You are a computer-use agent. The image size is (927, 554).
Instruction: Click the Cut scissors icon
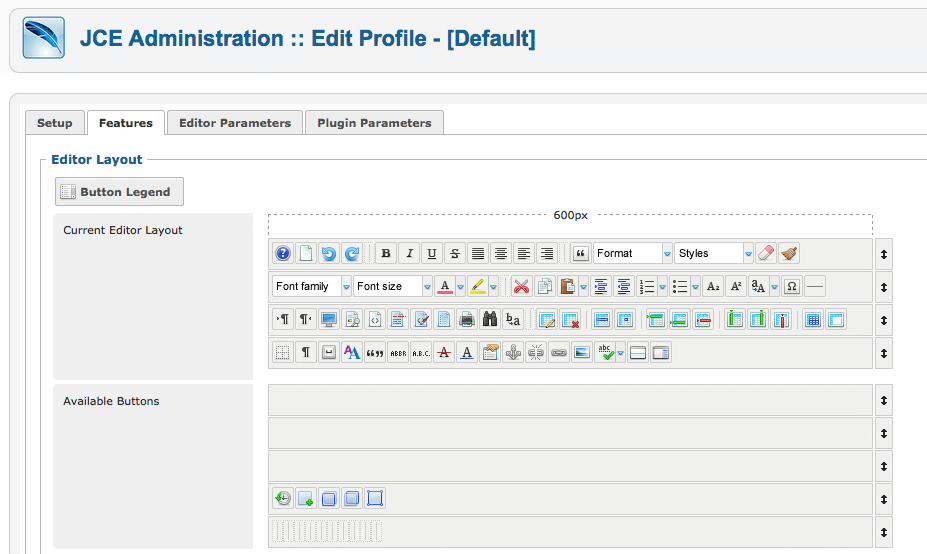[x=521, y=287]
